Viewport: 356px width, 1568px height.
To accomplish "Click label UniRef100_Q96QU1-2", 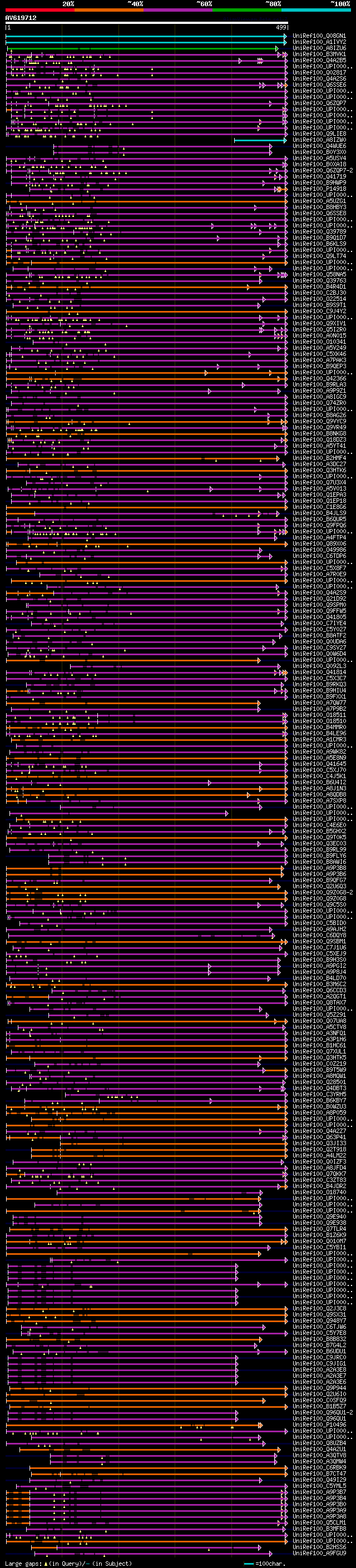I will click(323, 1412).
